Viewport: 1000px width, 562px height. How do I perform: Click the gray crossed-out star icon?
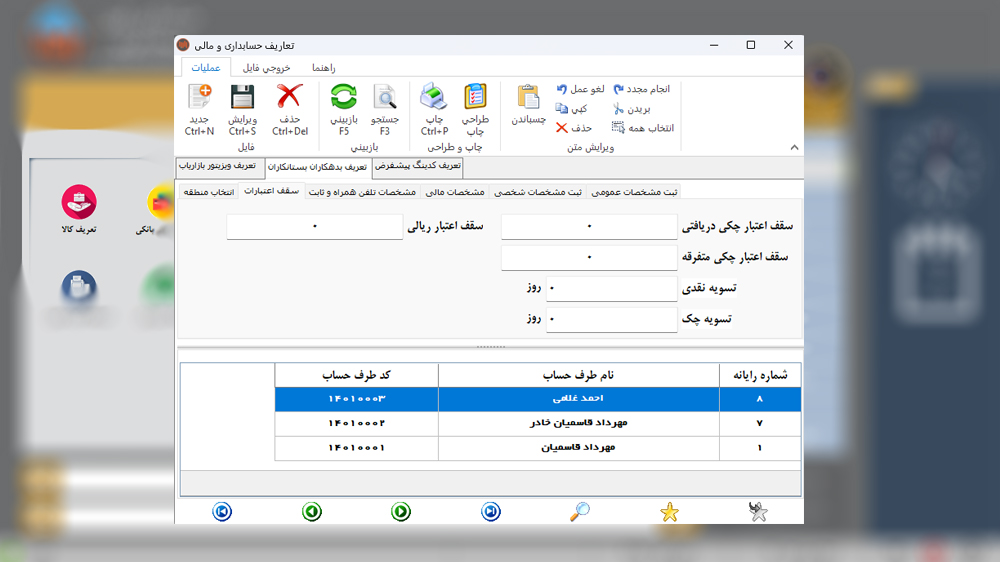tap(759, 512)
